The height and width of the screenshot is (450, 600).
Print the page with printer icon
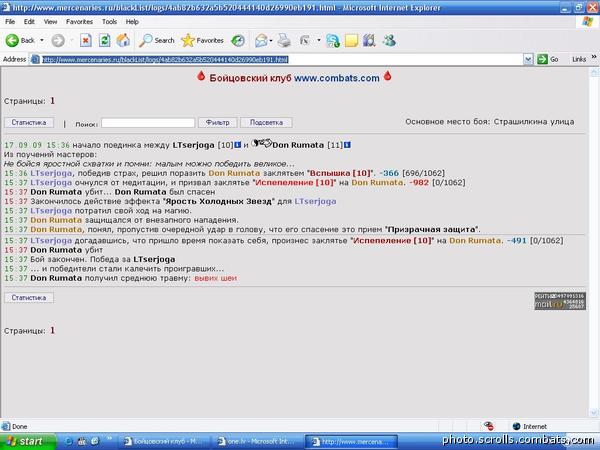click(284, 40)
